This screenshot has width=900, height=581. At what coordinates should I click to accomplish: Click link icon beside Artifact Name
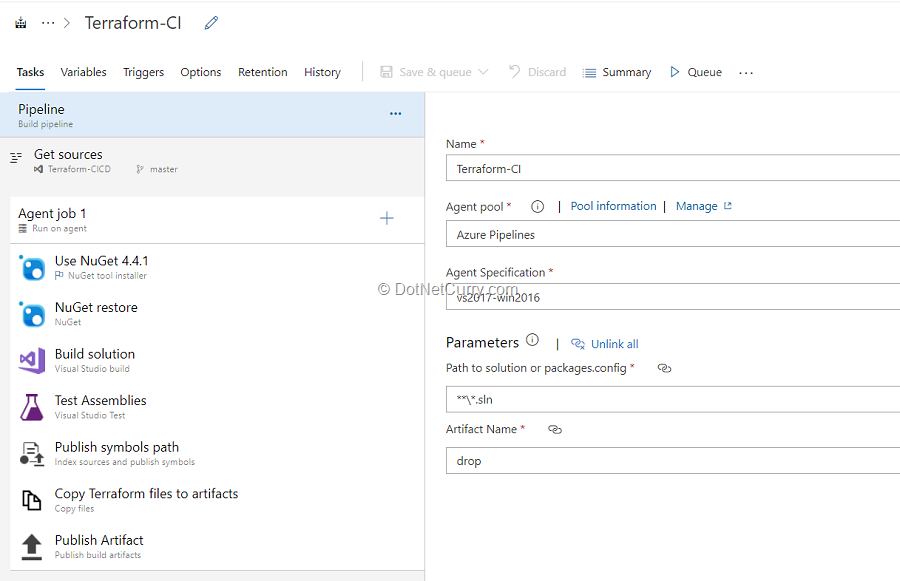point(555,429)
